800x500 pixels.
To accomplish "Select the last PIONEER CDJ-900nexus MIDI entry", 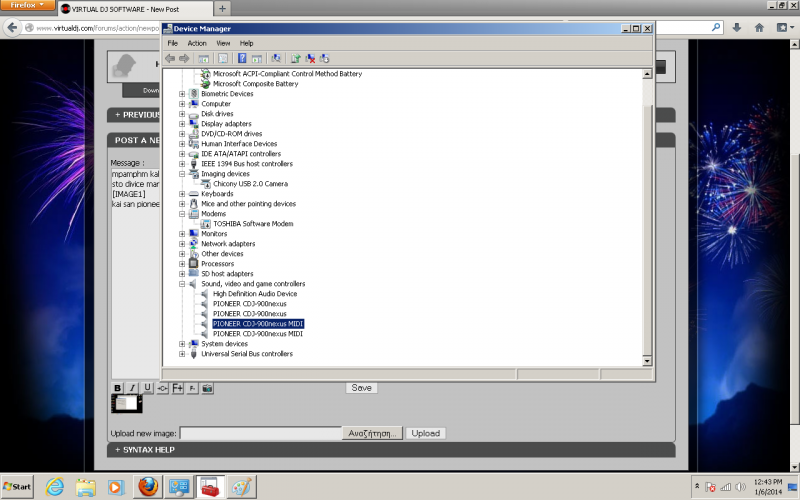I will coord(258,334).
